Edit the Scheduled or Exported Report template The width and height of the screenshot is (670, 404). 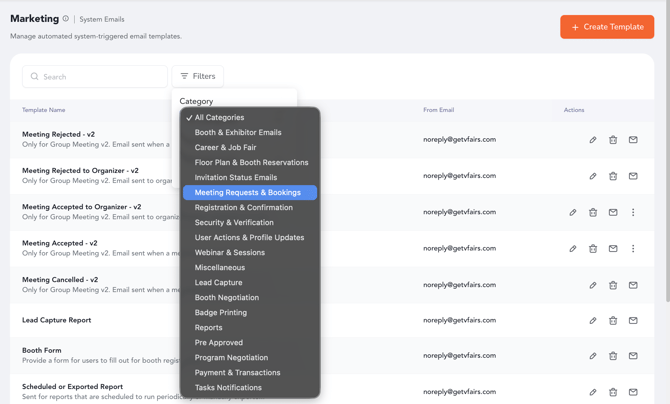pos(593,392)
